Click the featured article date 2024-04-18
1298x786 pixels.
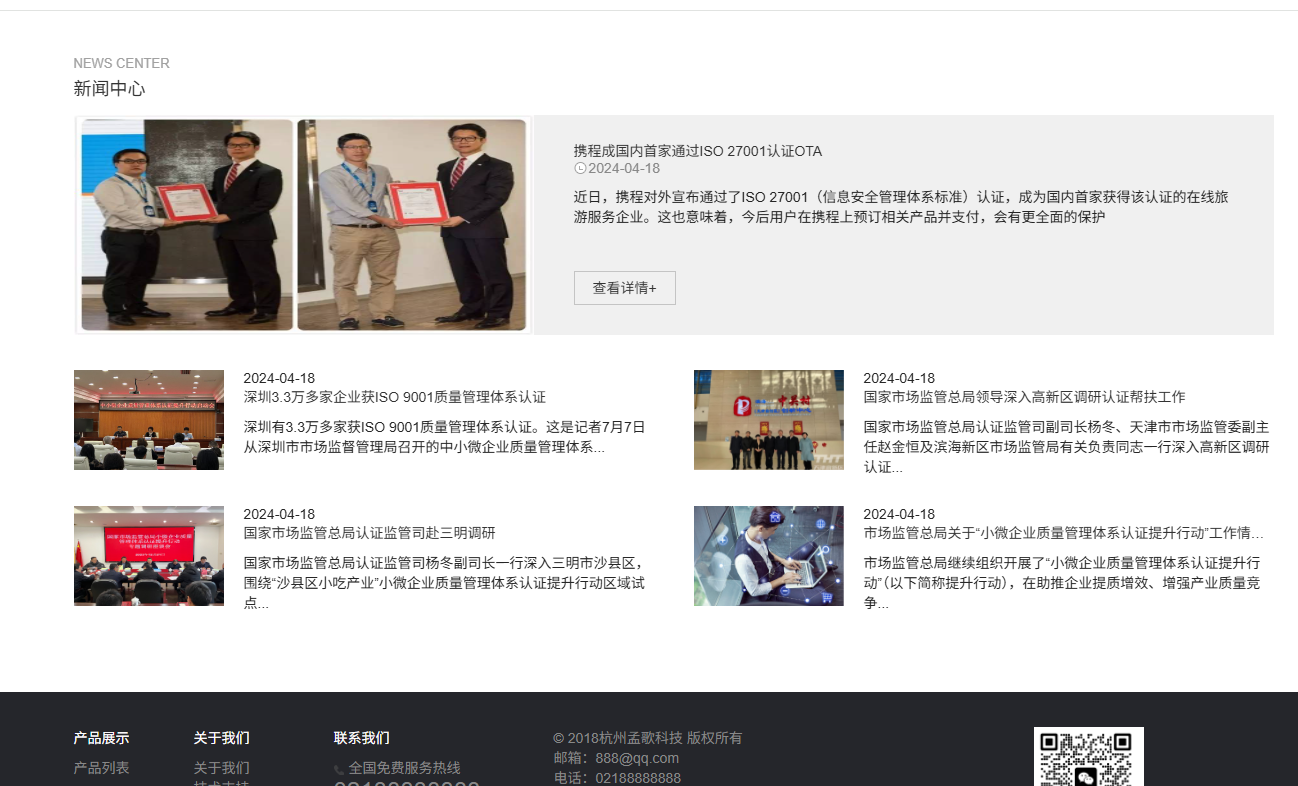[x=624, y=169]
